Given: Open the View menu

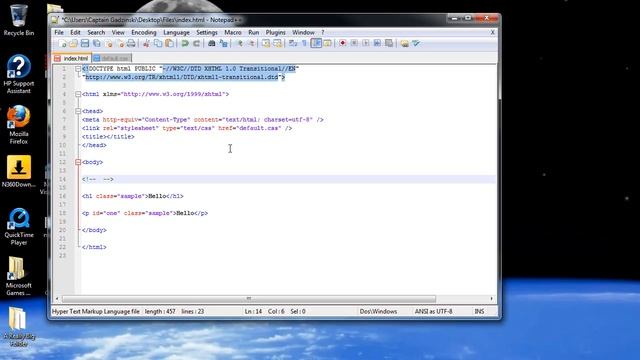Looking at the screenshot, I should [118, 32].
